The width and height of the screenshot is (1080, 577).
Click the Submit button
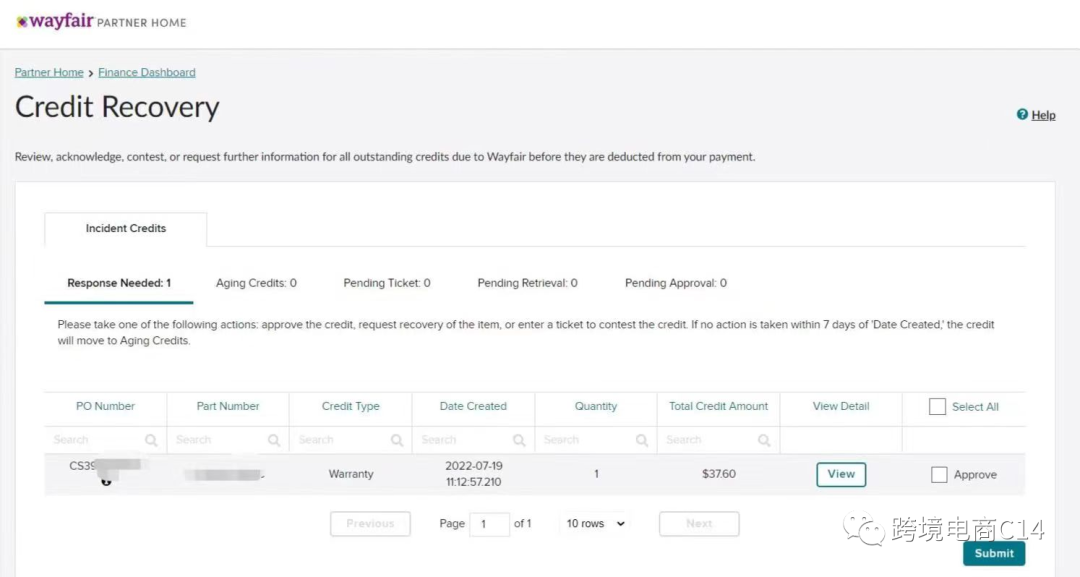[994, 553]
